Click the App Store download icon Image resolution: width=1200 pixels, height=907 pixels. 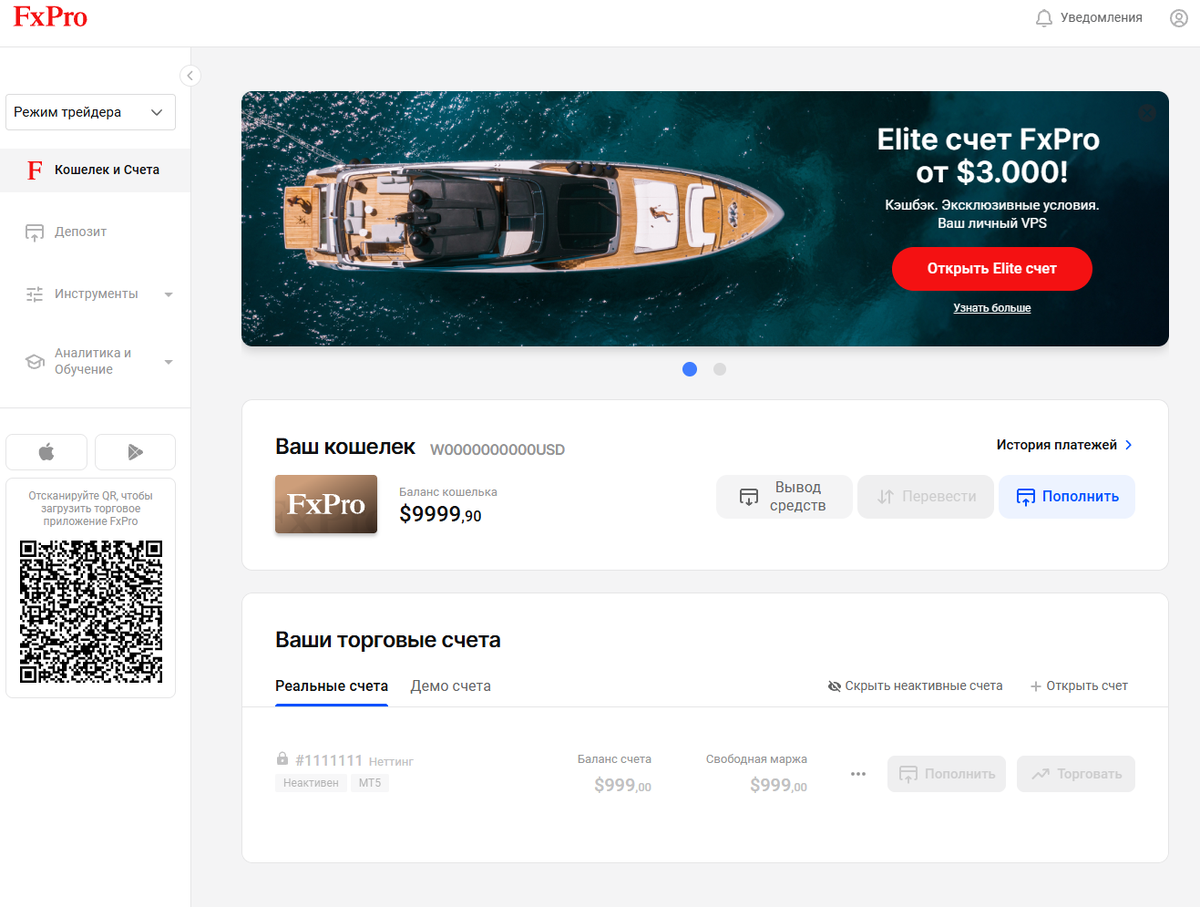coord(46,452)
